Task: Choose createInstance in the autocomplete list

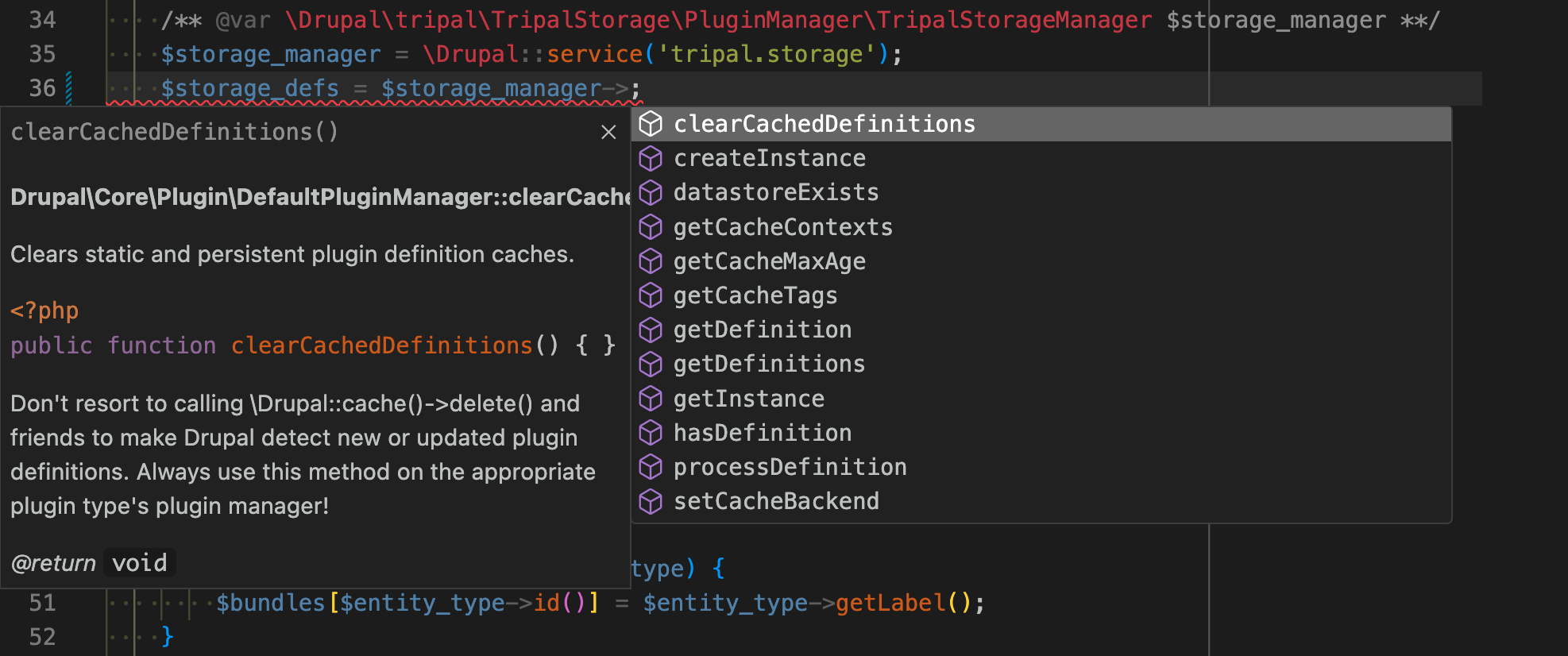Action: click(x=1041, y=159)
